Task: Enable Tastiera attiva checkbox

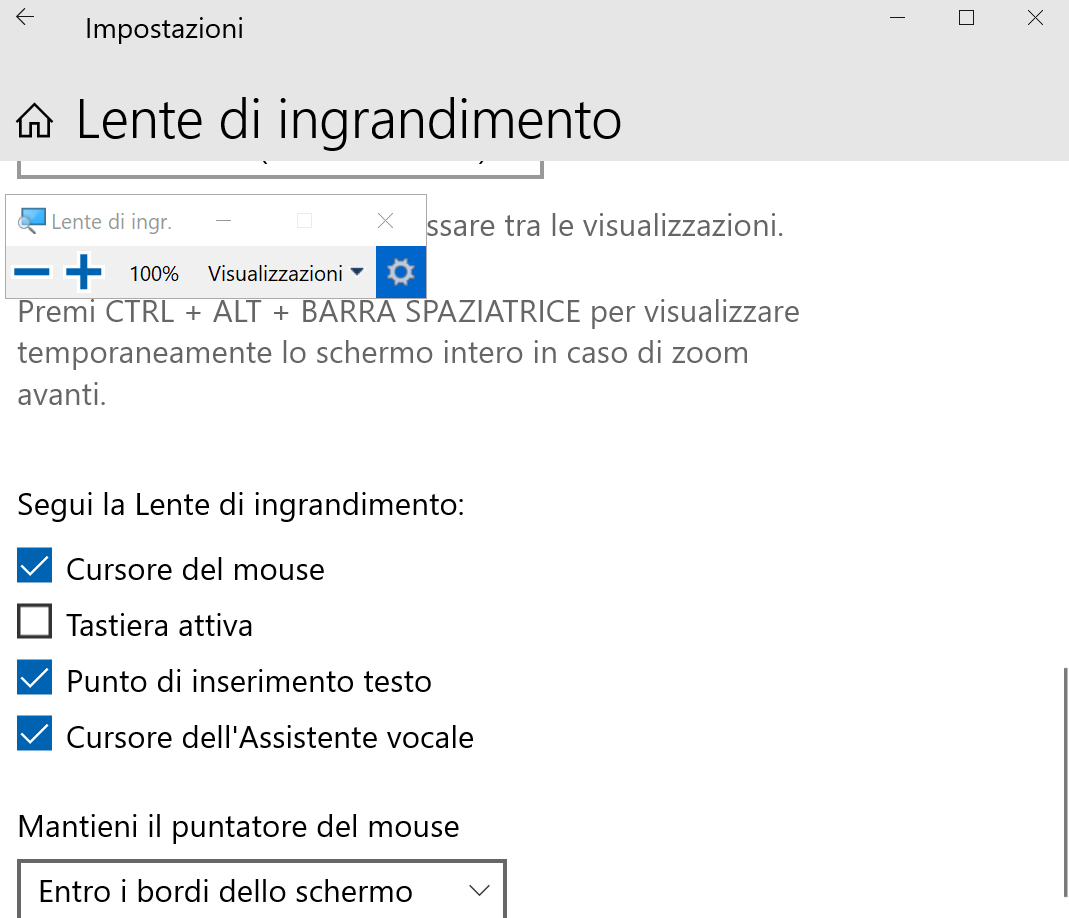Action: coord(34,622)
